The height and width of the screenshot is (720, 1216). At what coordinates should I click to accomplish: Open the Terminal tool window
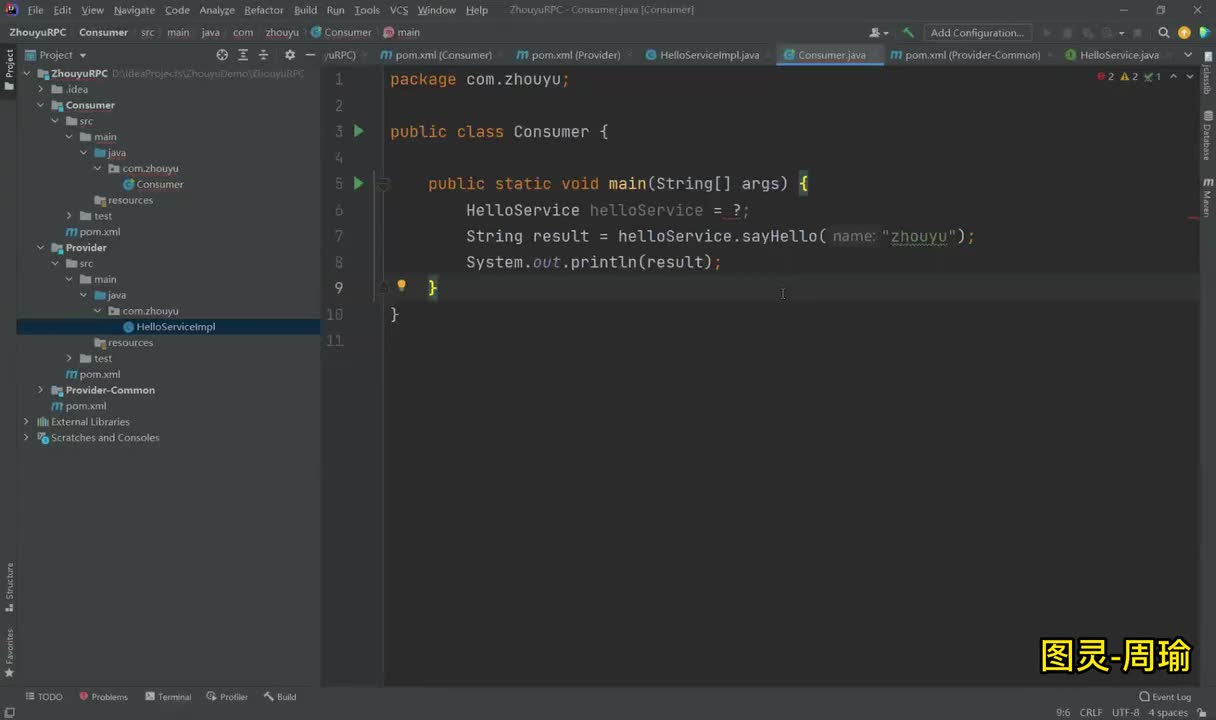[x=168, y=697]
